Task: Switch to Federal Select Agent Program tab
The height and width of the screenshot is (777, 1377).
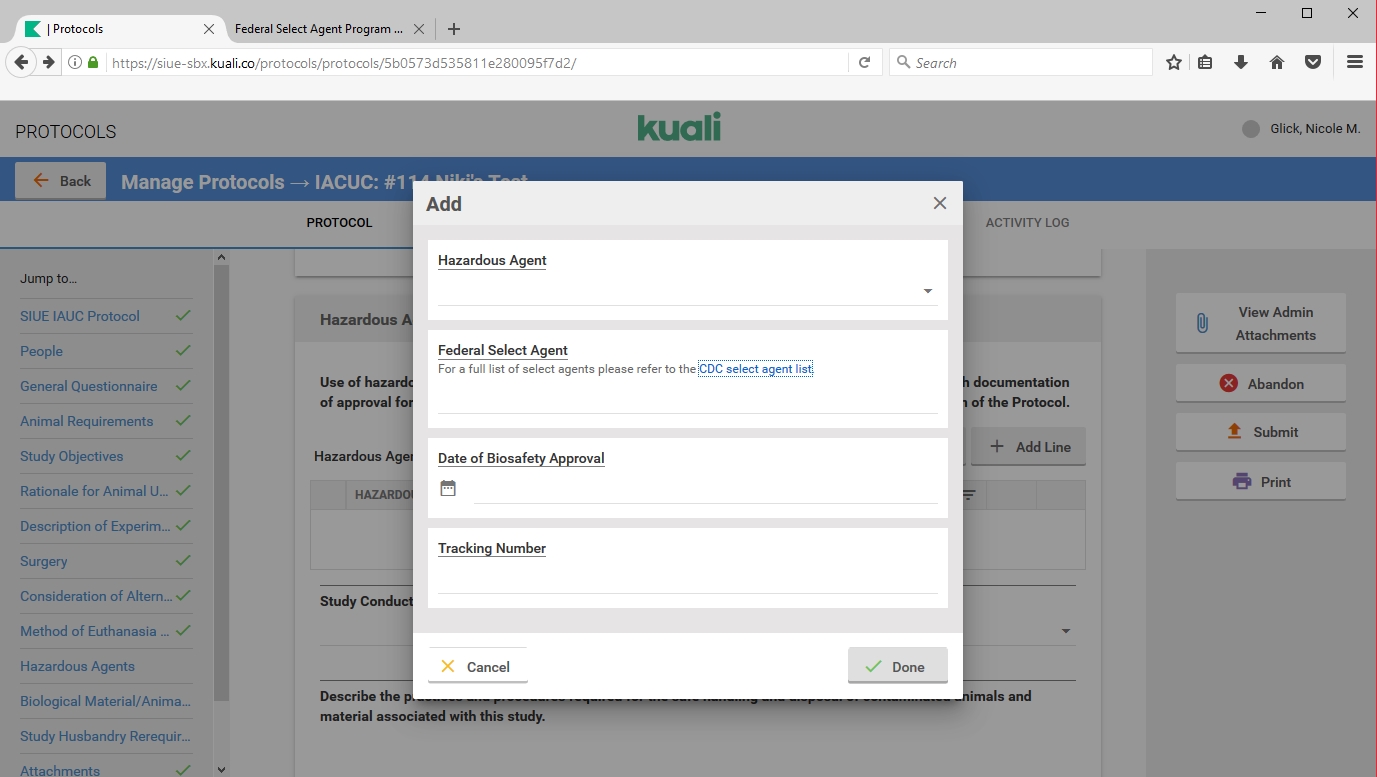Action: click(318, 29)
